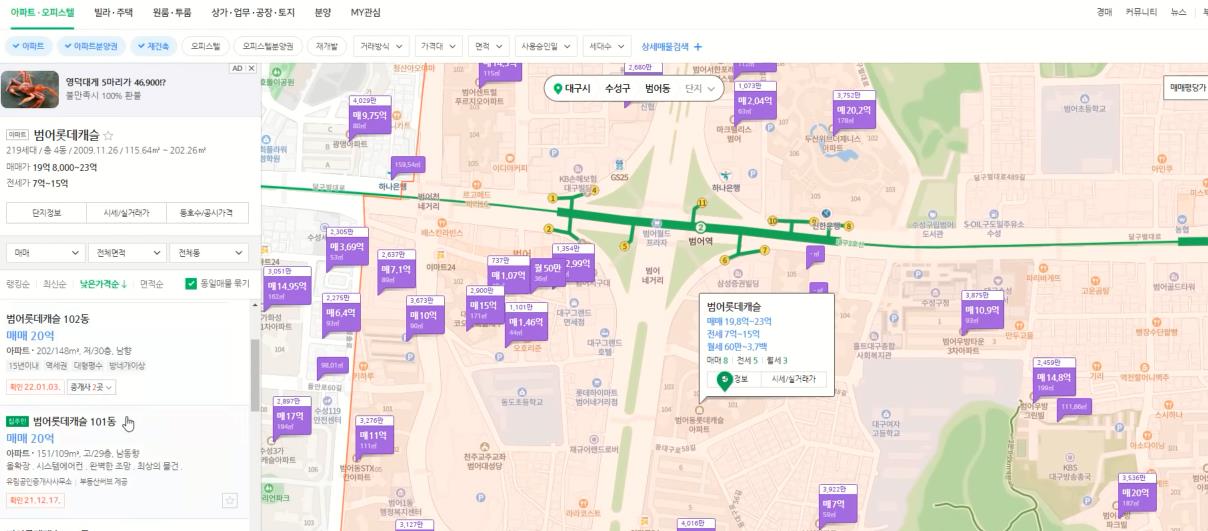The width and height of the screenshot is (1208, 531).
Task: Open the 동호수/공시가격 button
Action: point(207,213)
